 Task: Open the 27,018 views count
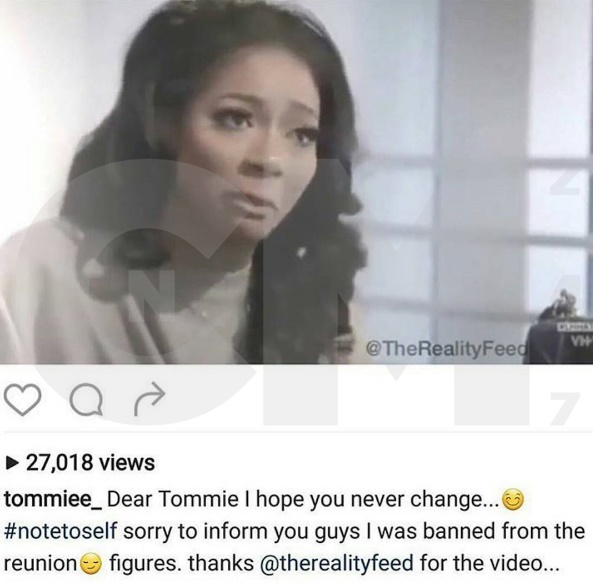coord(90,462)
